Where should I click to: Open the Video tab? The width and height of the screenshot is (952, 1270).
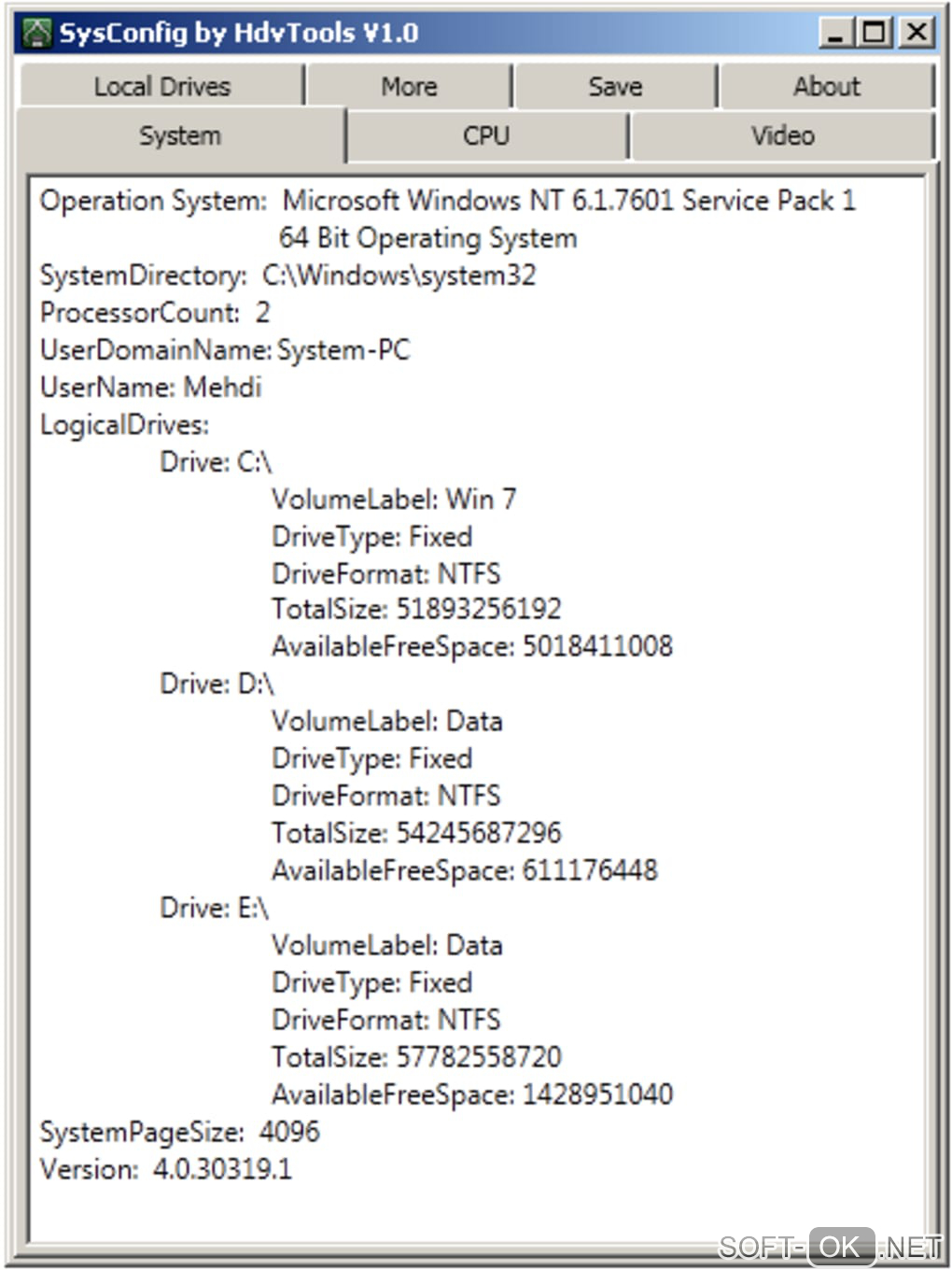coord(782,136)
